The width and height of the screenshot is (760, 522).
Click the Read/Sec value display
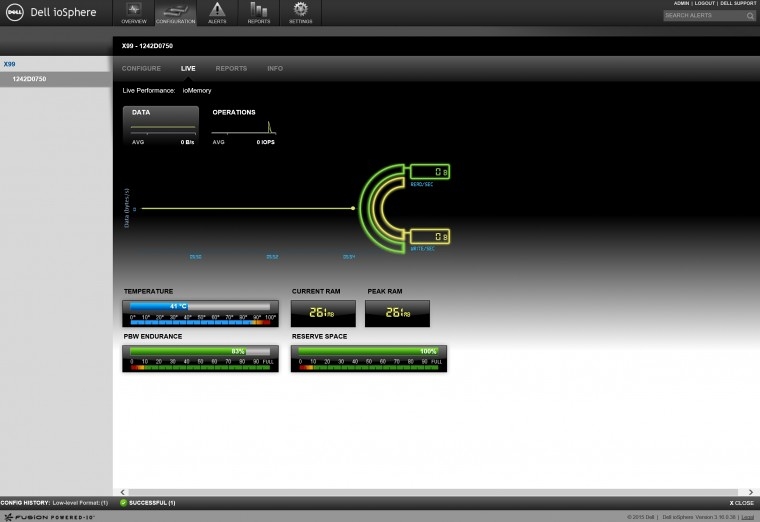click(x=430, y=172)
